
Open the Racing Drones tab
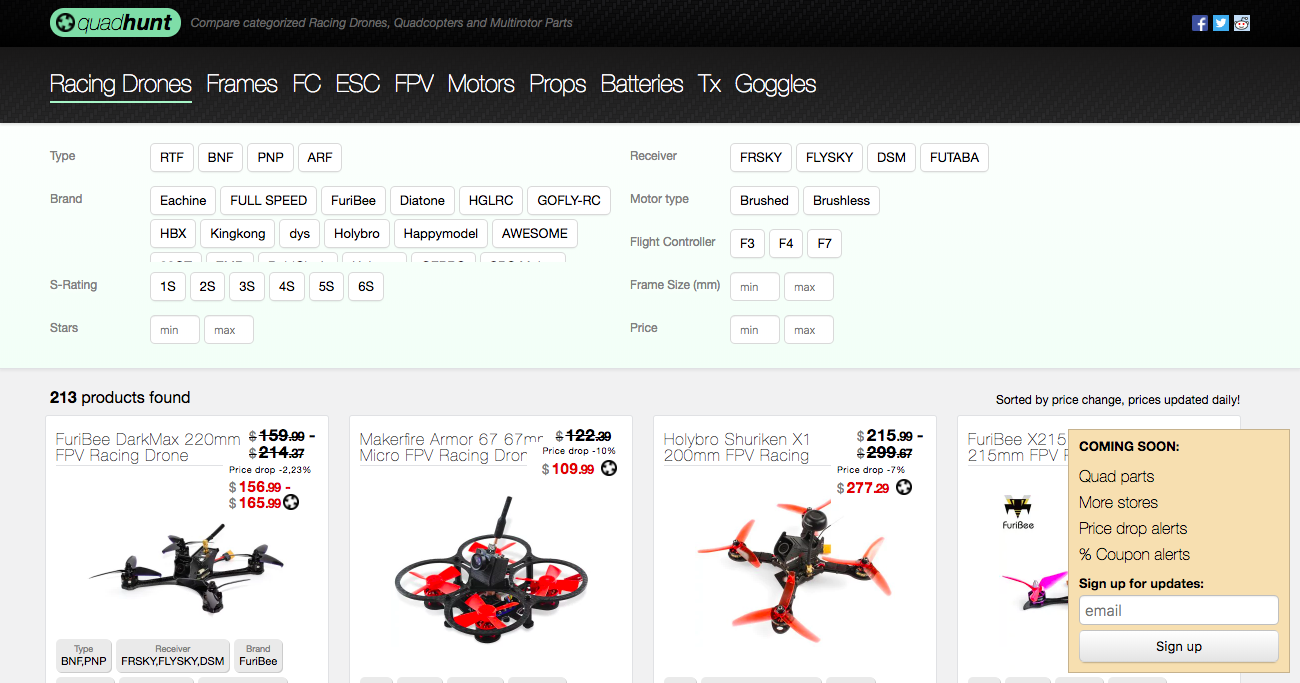121,84
